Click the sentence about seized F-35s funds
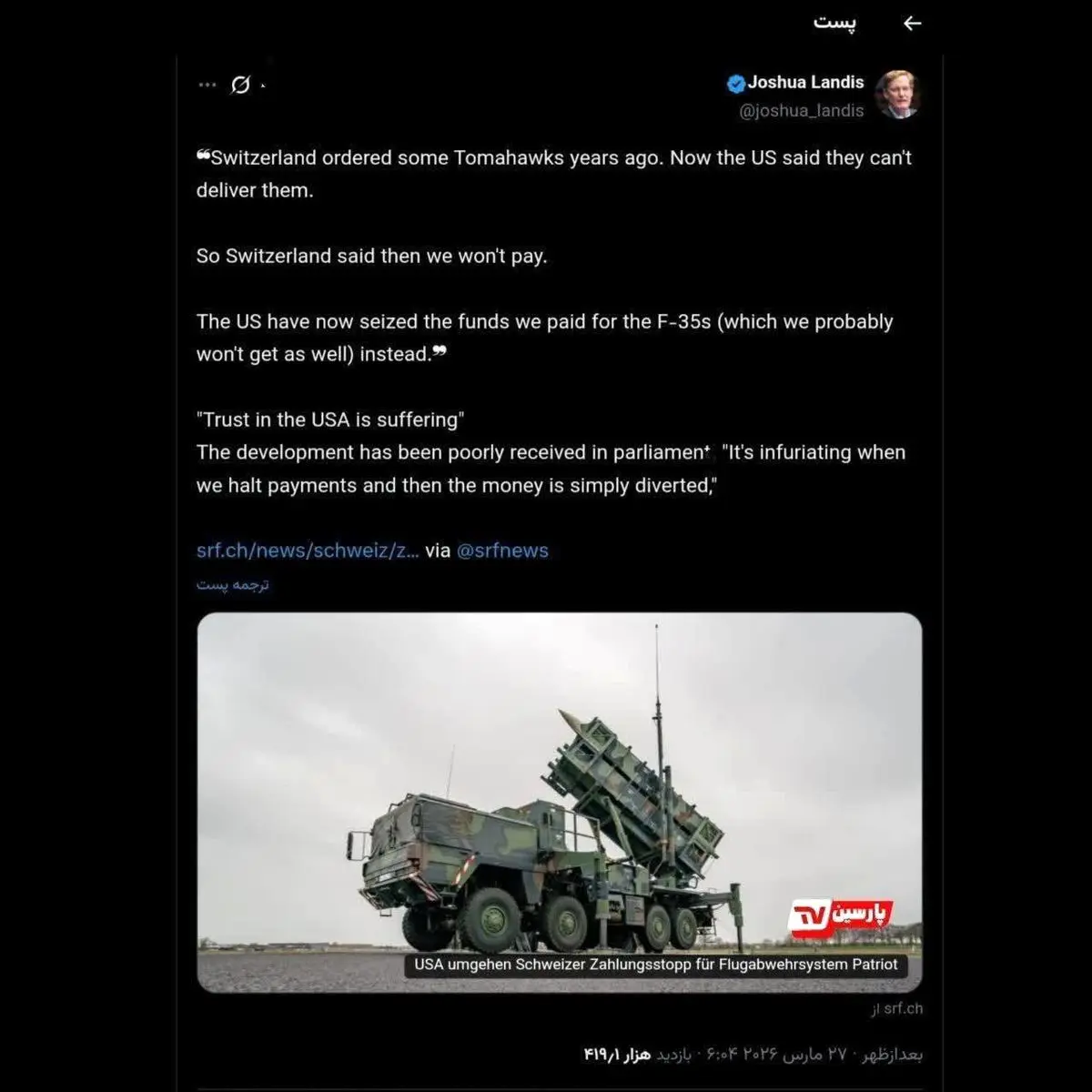This screenshot has height=1092, width=1092. pos(545,338)
